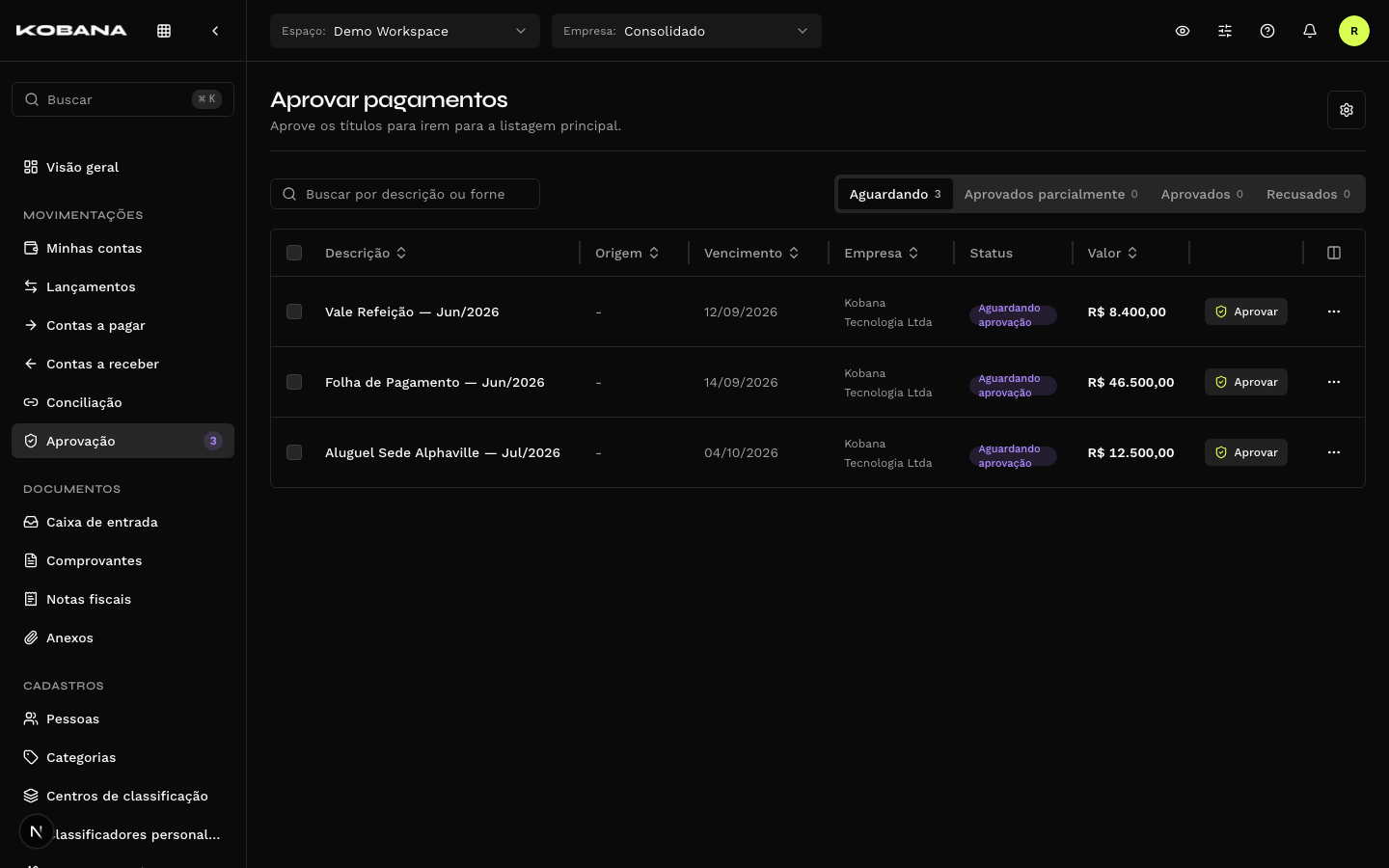Expand the Espaço Demo Workspace dropdown
The height and width of the screenshot is (868, 1389).
tap(405, 31)
